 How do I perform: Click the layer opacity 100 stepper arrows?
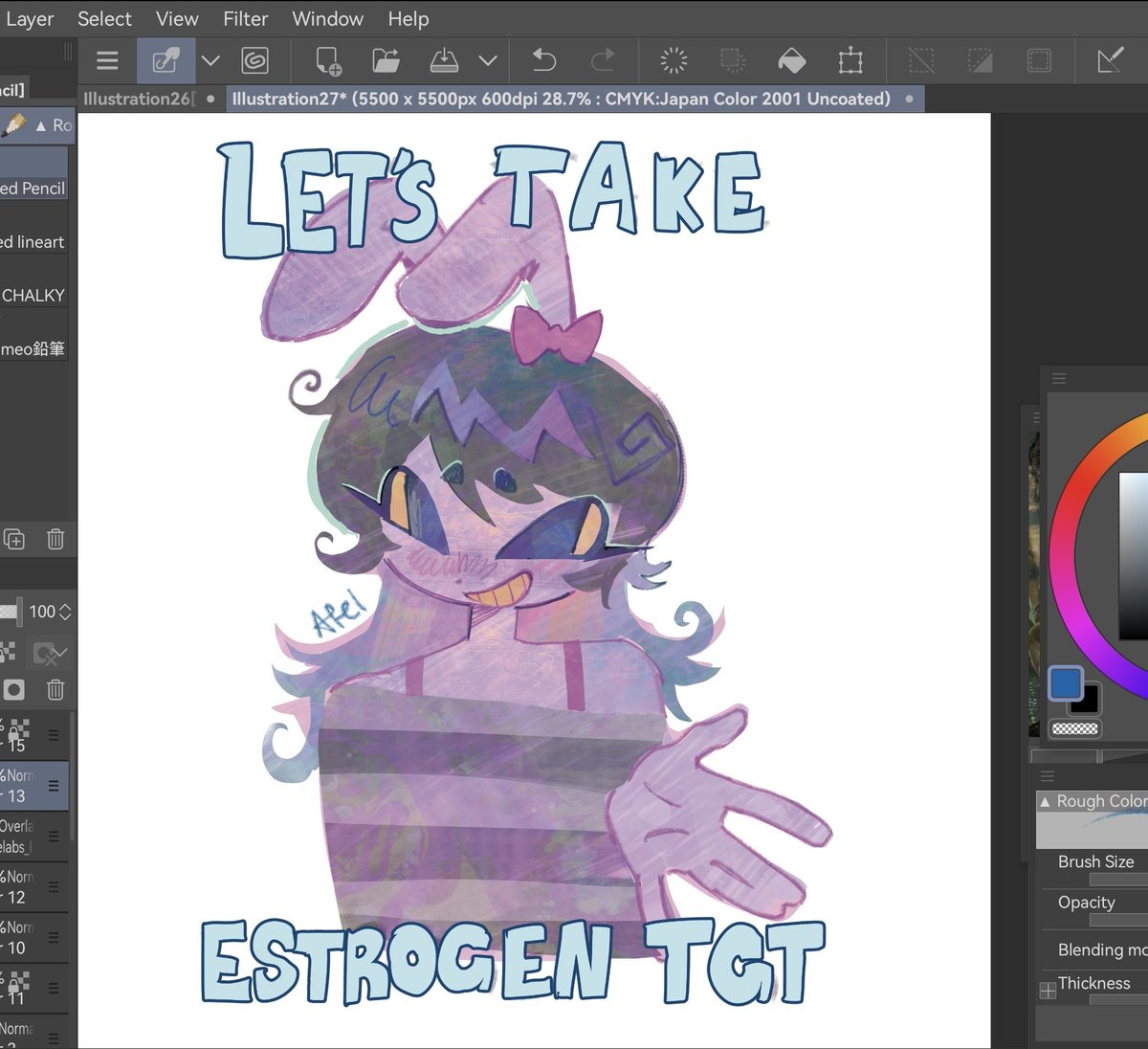pyautogui.click(x=65, y=612)
